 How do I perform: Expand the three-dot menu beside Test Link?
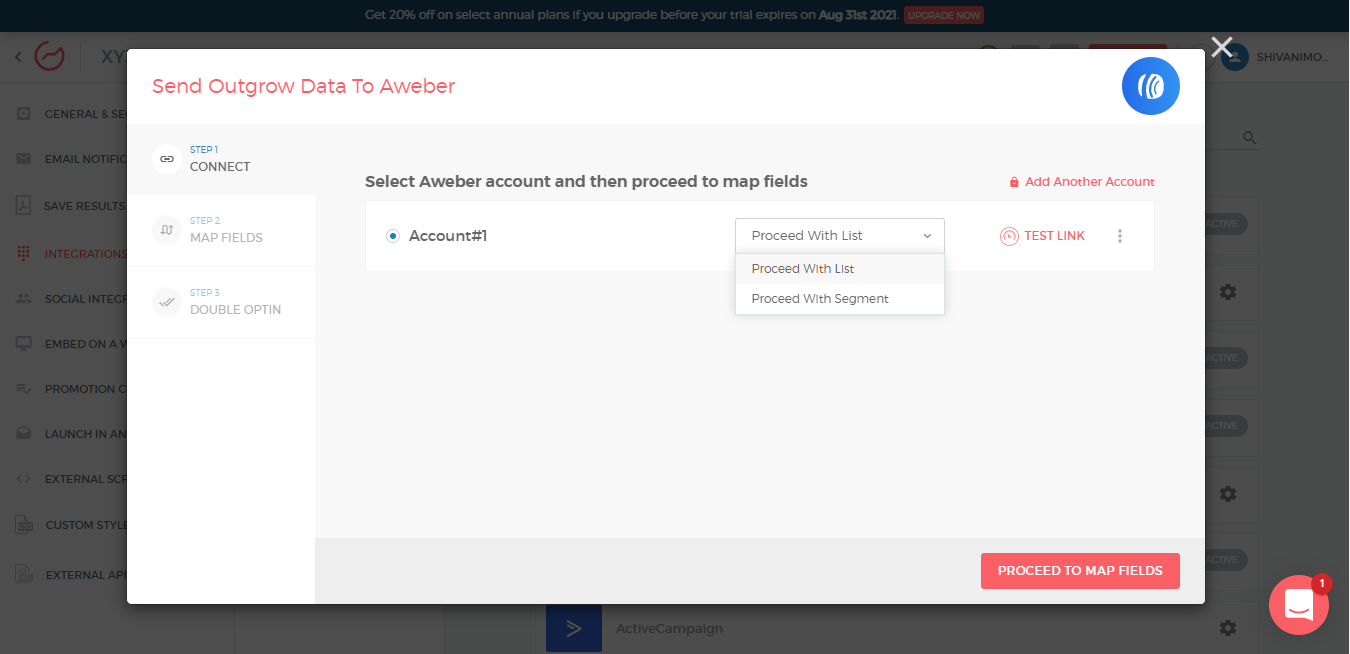pos(1120,236)
